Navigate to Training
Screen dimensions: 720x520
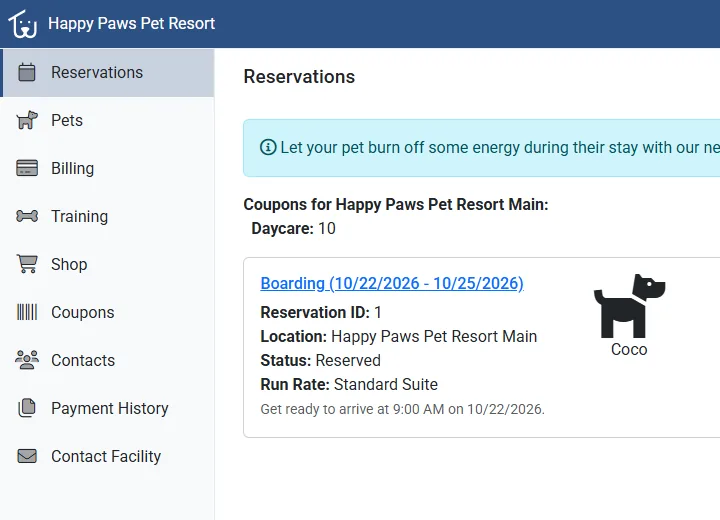(x=107, y=216)
